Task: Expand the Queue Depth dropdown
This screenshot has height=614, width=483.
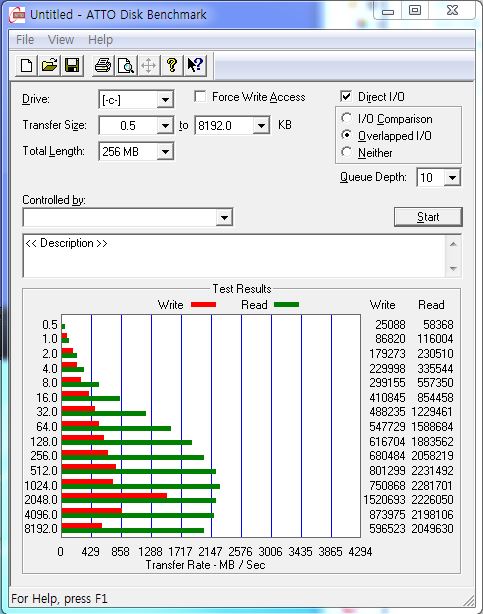Action: click(452, 178)
